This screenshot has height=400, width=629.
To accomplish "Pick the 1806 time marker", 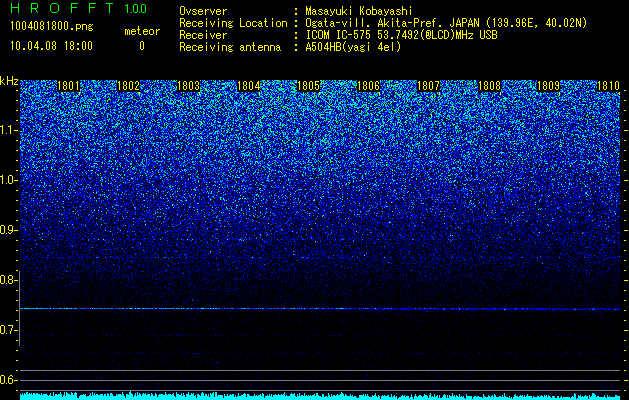I will (x=368, y=86).
